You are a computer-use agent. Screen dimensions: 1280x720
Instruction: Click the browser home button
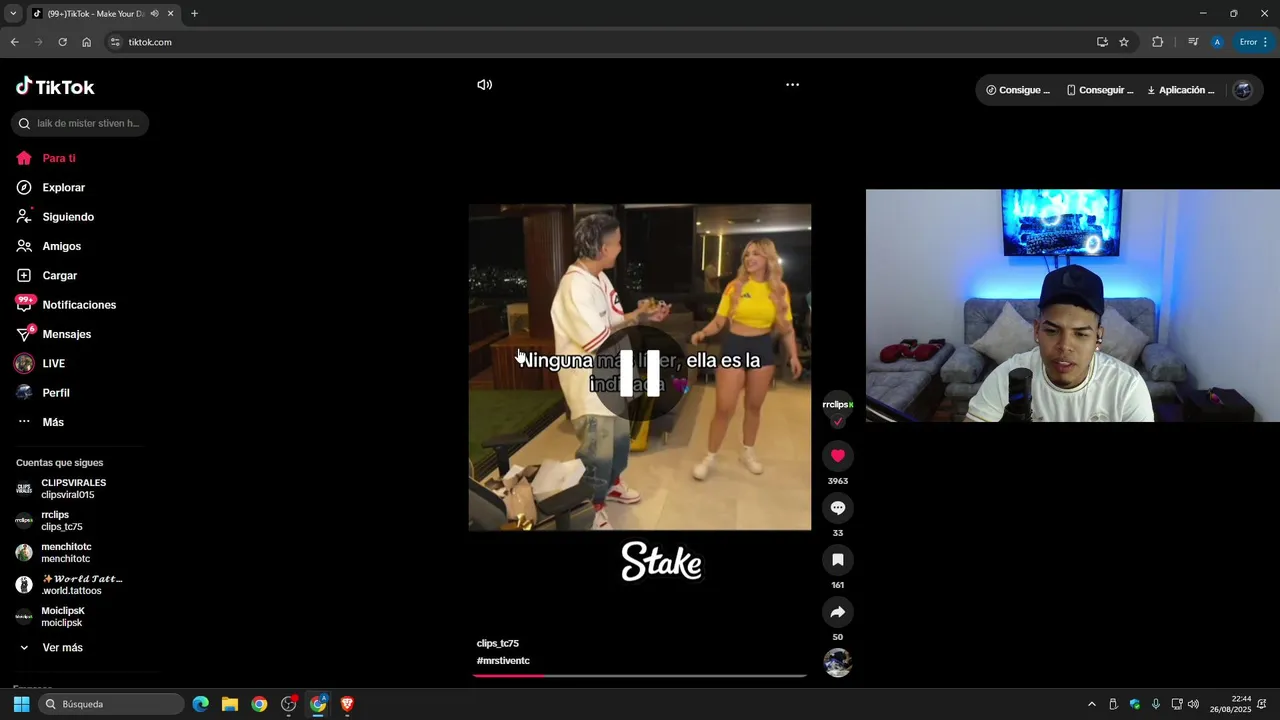[x=86, y=42]
